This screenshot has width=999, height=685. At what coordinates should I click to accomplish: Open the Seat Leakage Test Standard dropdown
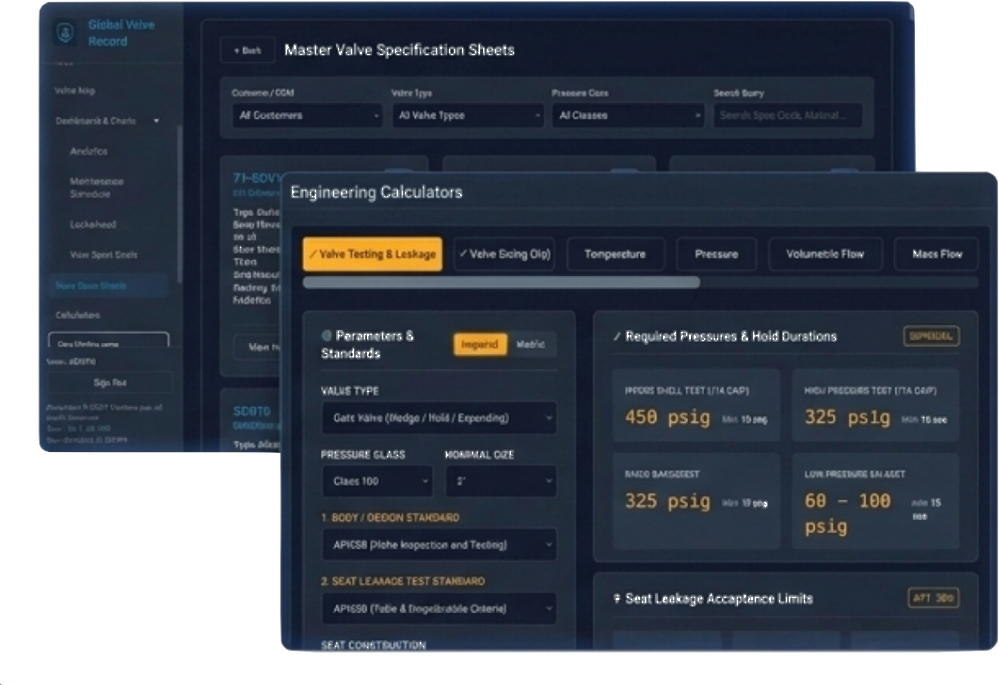(440, 609)
